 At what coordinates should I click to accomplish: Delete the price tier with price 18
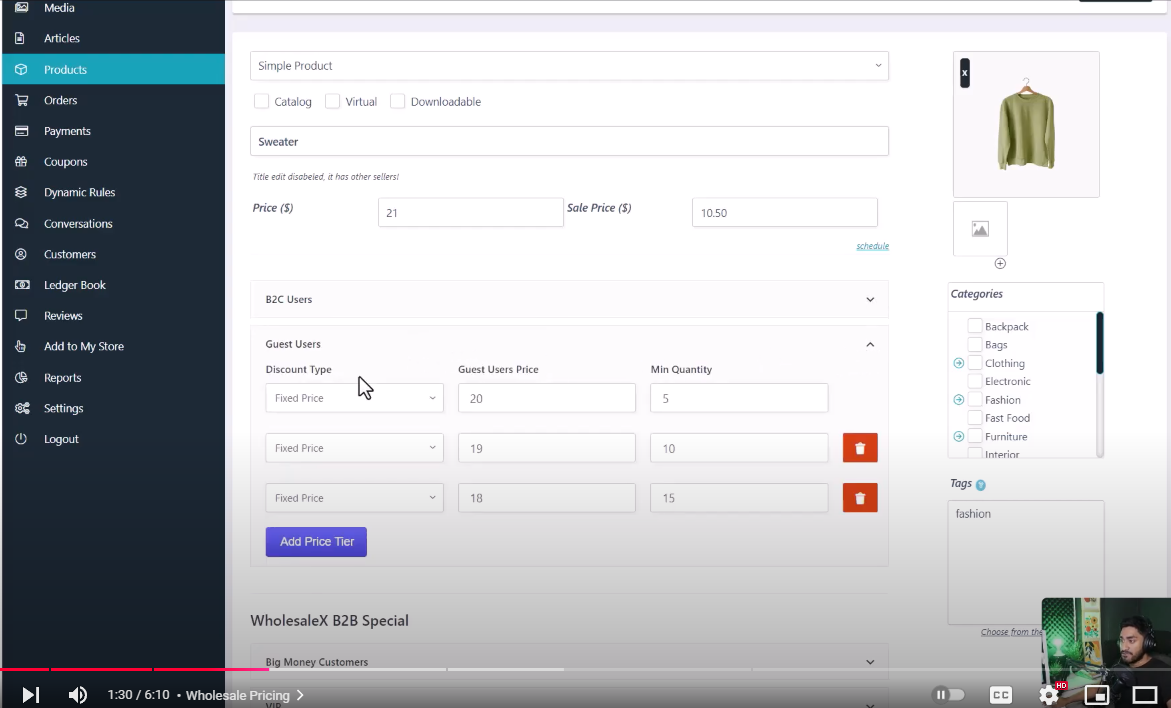tap(859, 498)
